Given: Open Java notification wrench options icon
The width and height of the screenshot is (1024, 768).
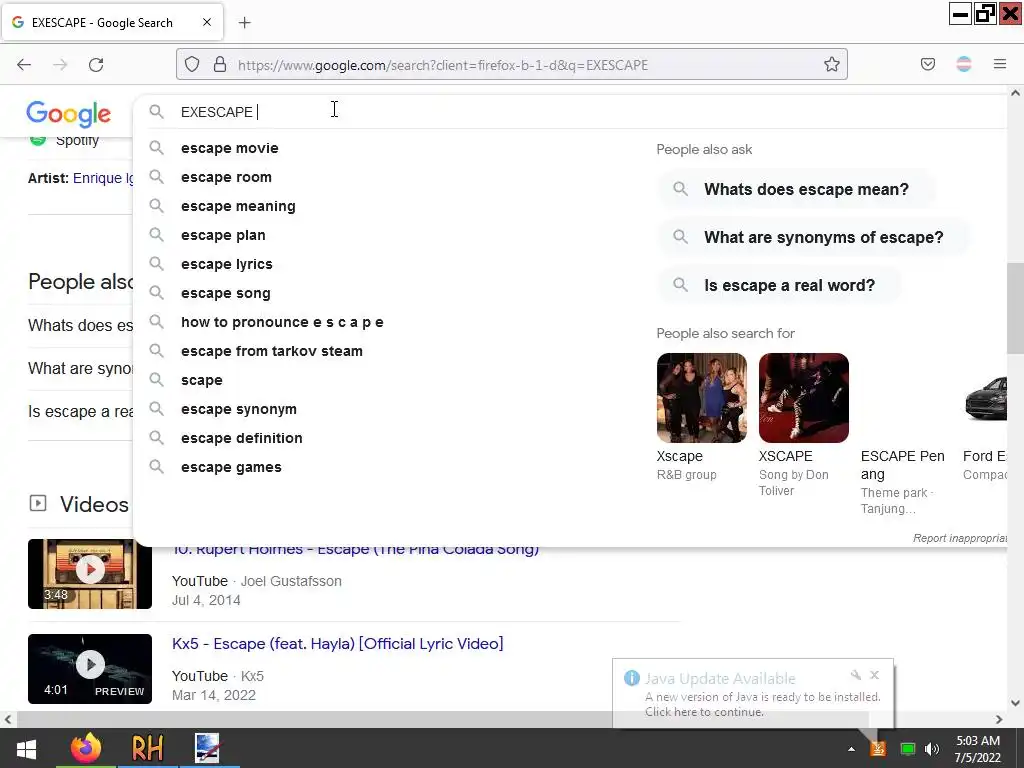Looking at the screenshot, I should pyautogui.click(x=856, y=675).
